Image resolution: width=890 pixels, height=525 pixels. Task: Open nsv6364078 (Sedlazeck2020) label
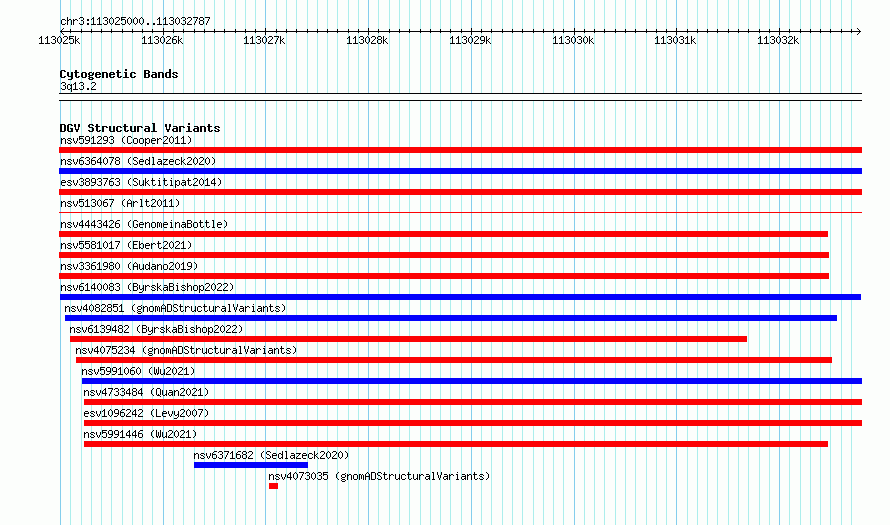click(138, 161)
